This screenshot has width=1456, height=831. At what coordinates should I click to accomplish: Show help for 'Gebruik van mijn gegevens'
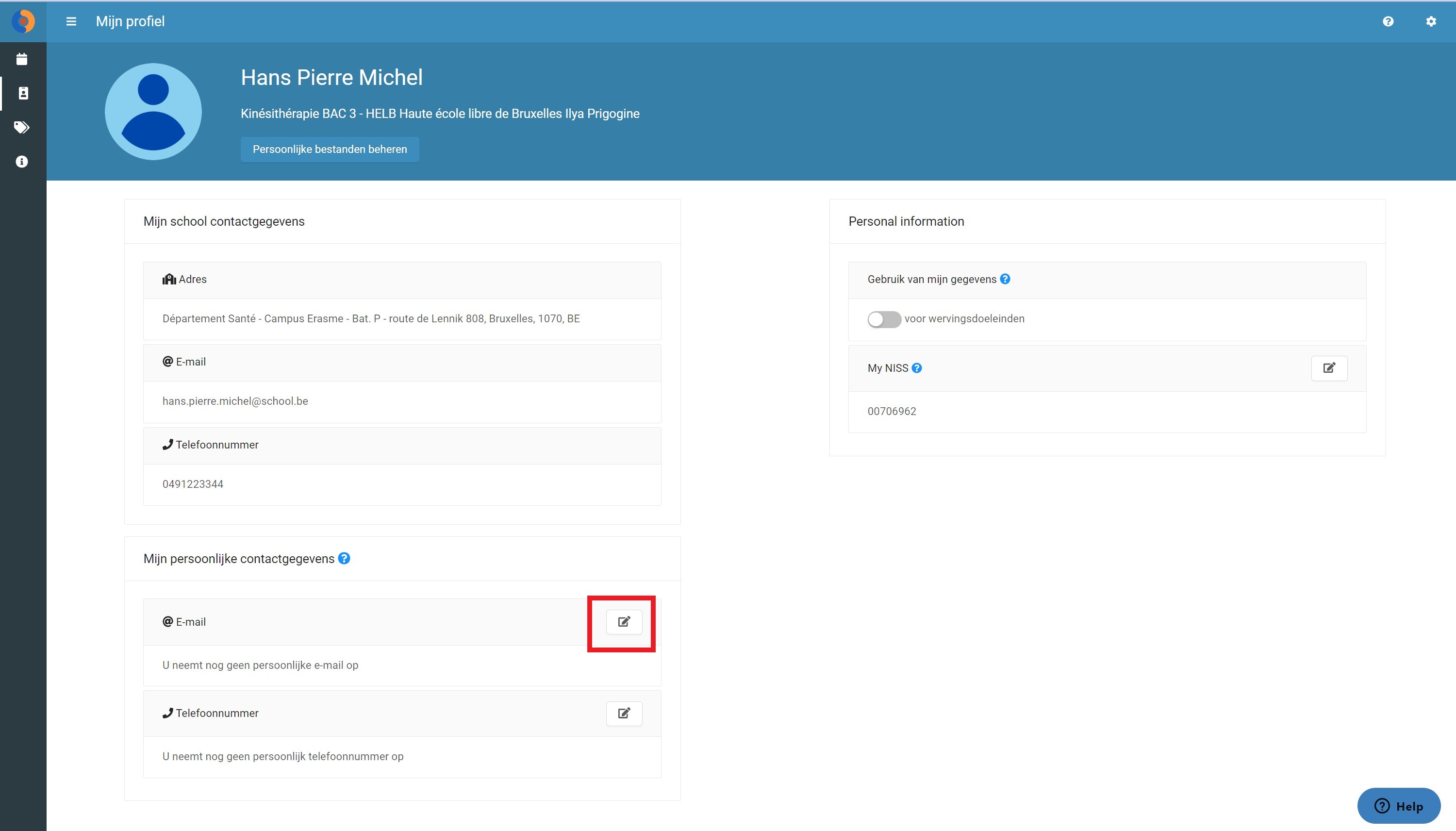[1005, 279]
